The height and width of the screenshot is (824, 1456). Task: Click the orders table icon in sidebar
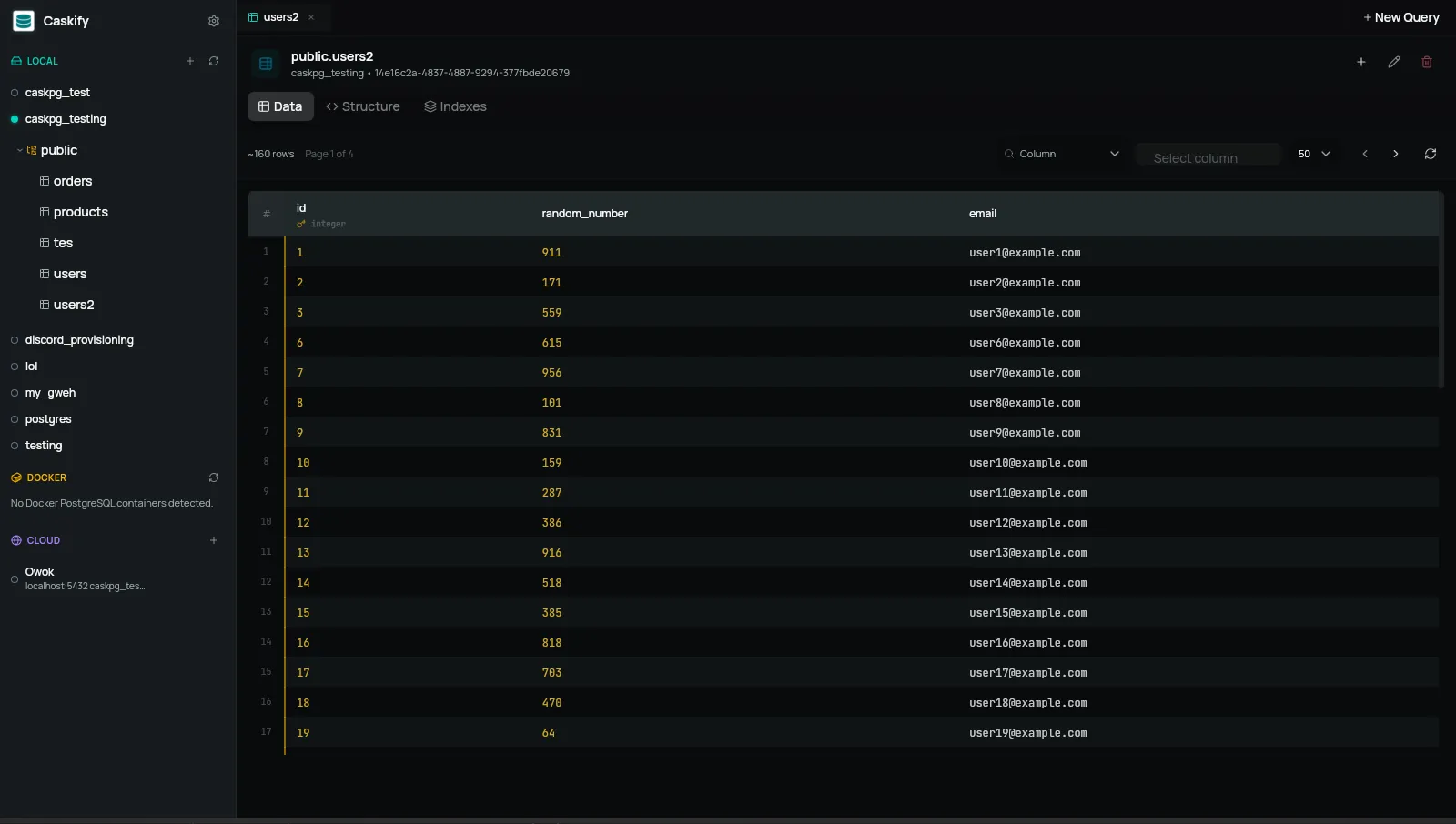[45, 181]
